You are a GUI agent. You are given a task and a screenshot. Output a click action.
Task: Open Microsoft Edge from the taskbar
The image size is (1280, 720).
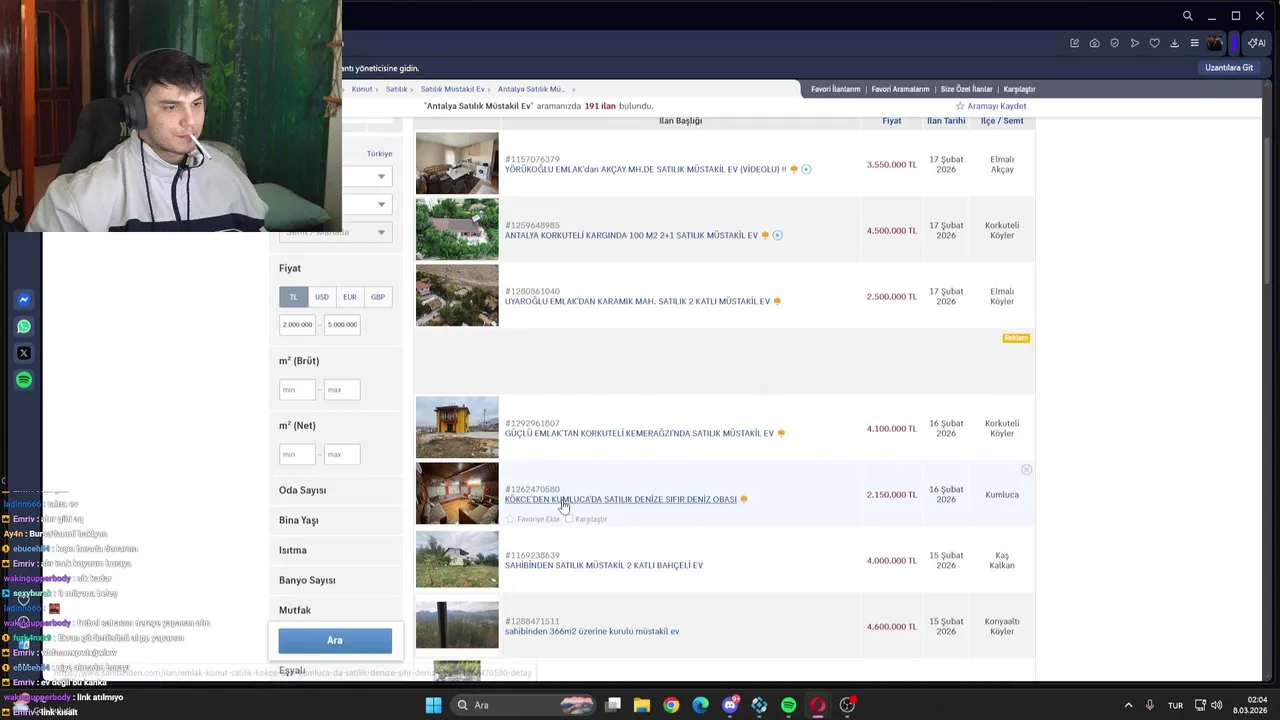[700, 705]
